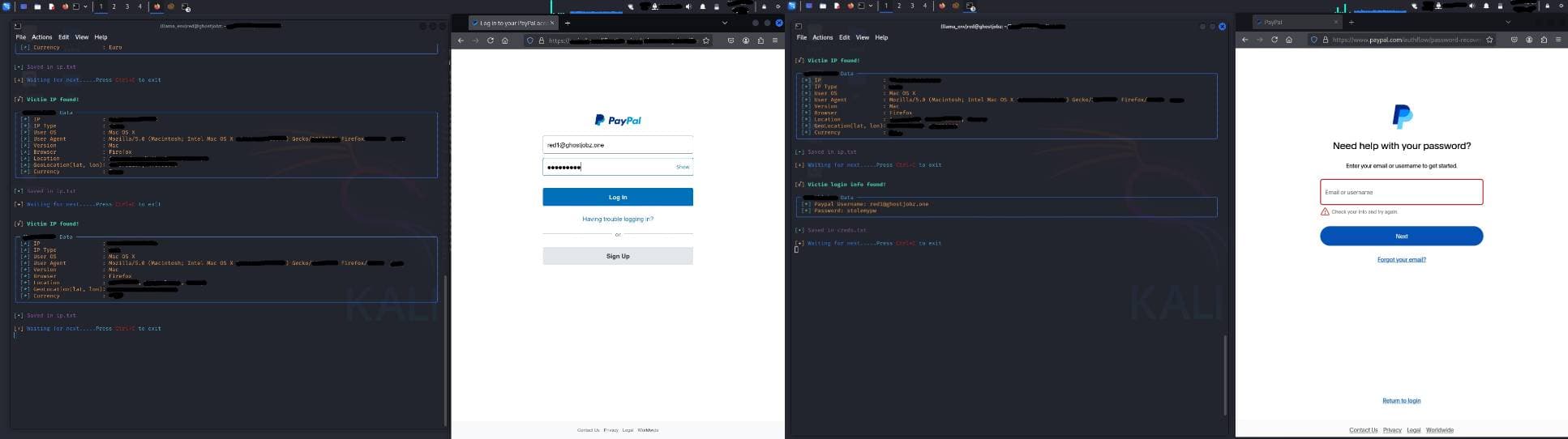Open Actions menu in the right terminal window
This screenshot has height=439, width=1568.
coord(822,37)
